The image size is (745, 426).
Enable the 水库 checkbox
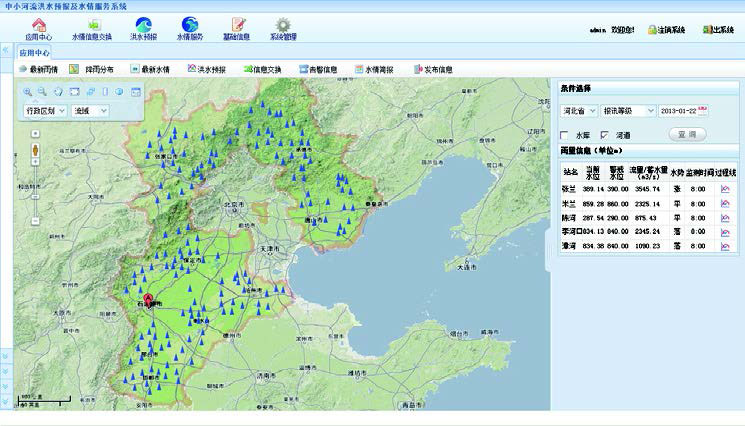click(565, 134)
